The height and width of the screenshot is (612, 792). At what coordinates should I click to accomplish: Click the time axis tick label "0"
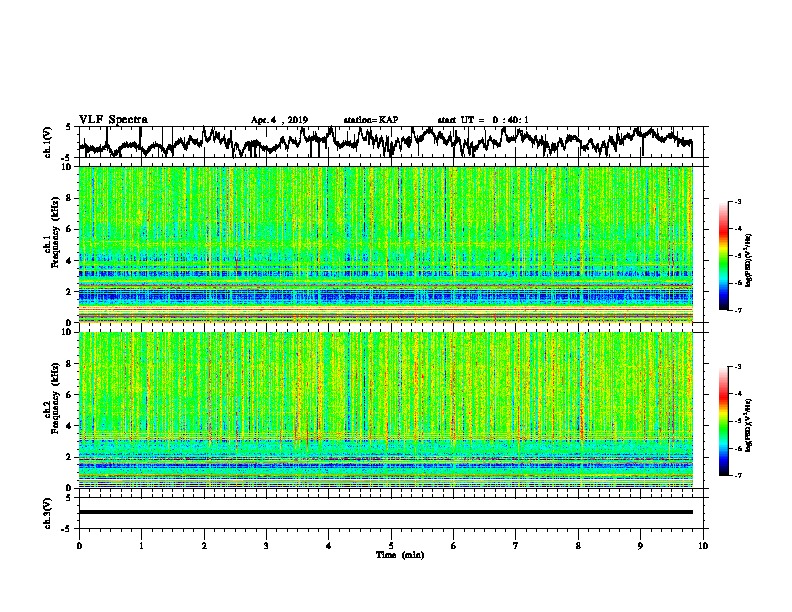[79, 546]
